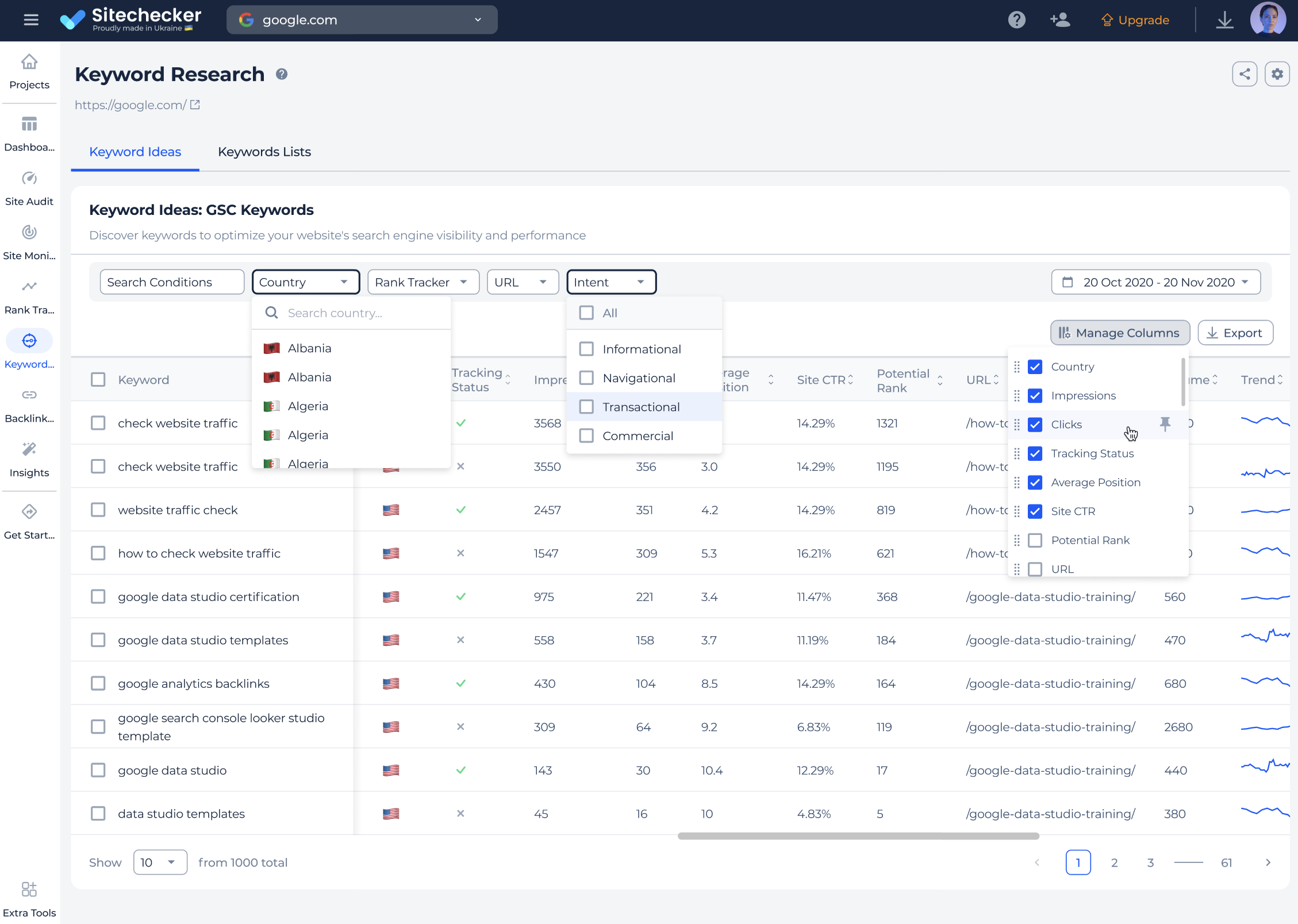The image size is (1298, 924).
Task: Click the horizontal table scrollbar
Action: [858, 836]
